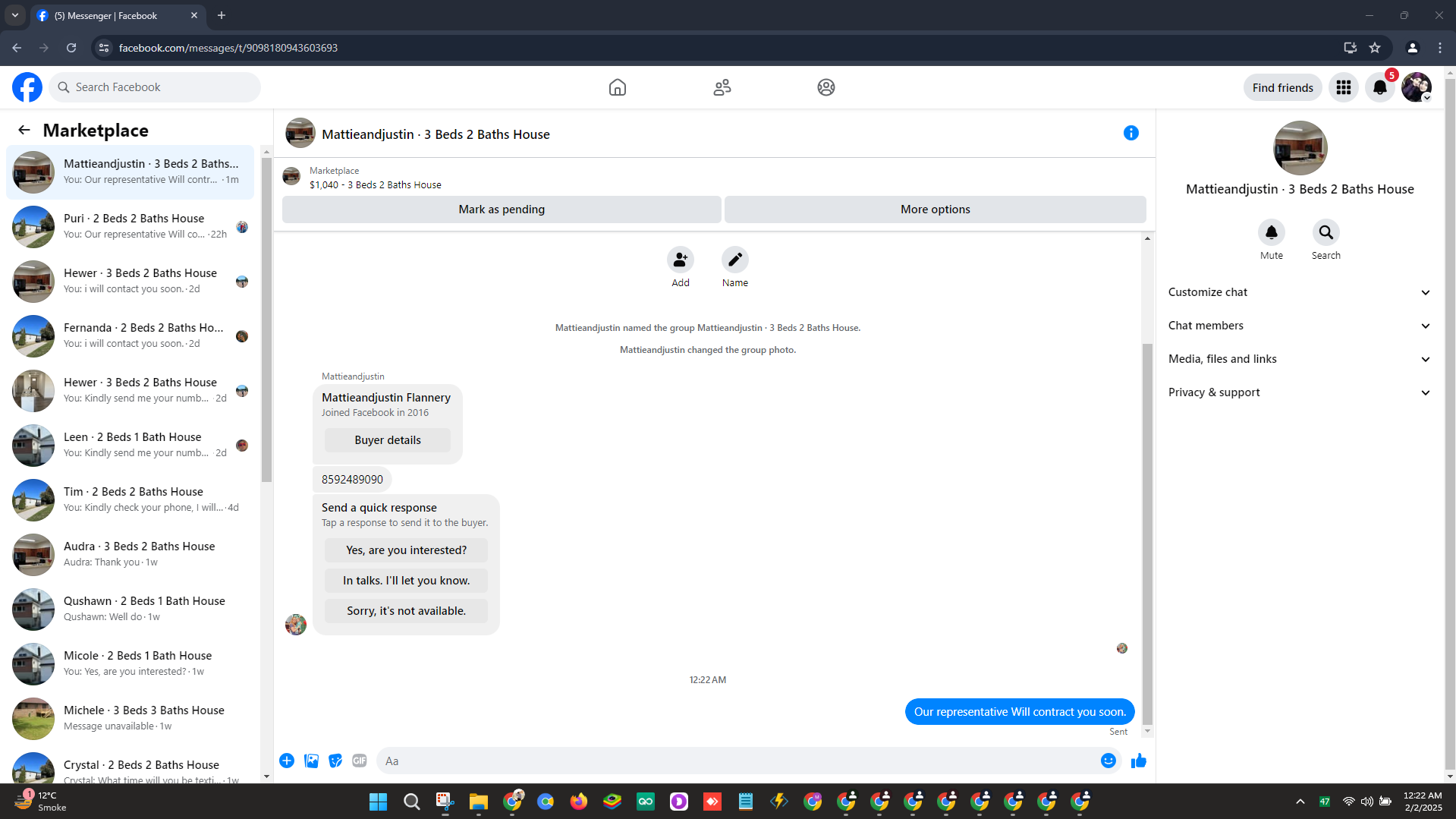This screenshot has height=819, width=1456.
Task: Click the message input box
Action: click(x=736, y=761)
